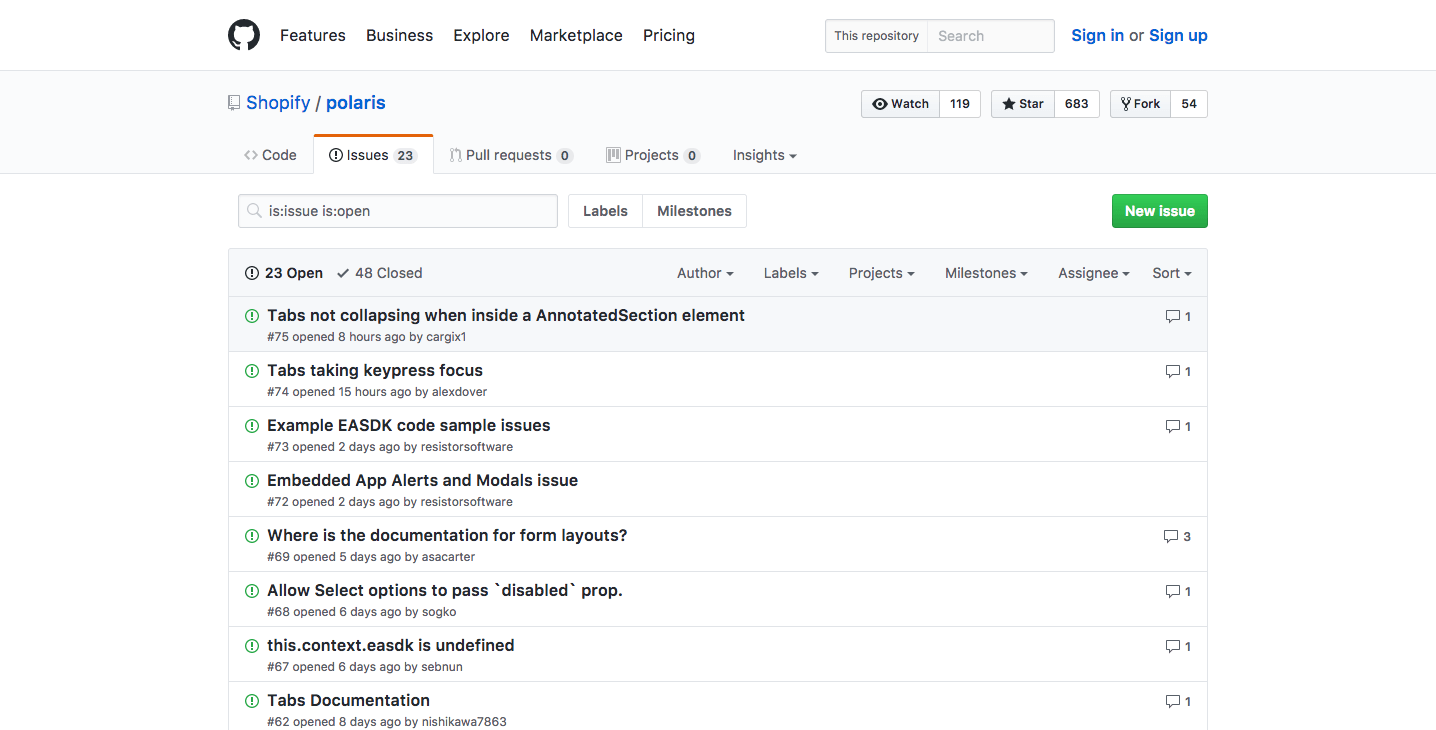
Task: Click the Labels button next to filter box
Action: 605,211
